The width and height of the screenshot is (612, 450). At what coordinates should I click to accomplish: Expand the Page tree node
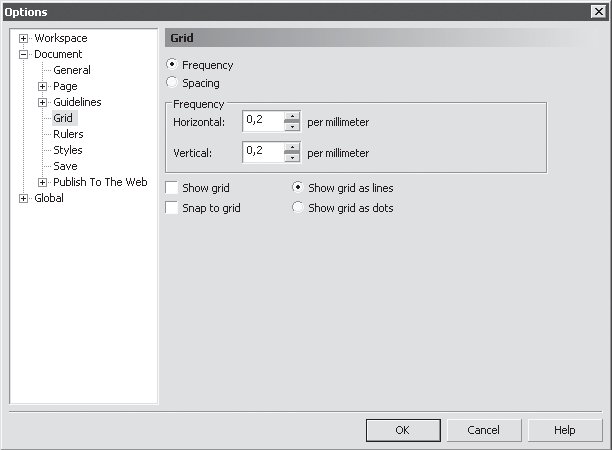pos(43,86)
